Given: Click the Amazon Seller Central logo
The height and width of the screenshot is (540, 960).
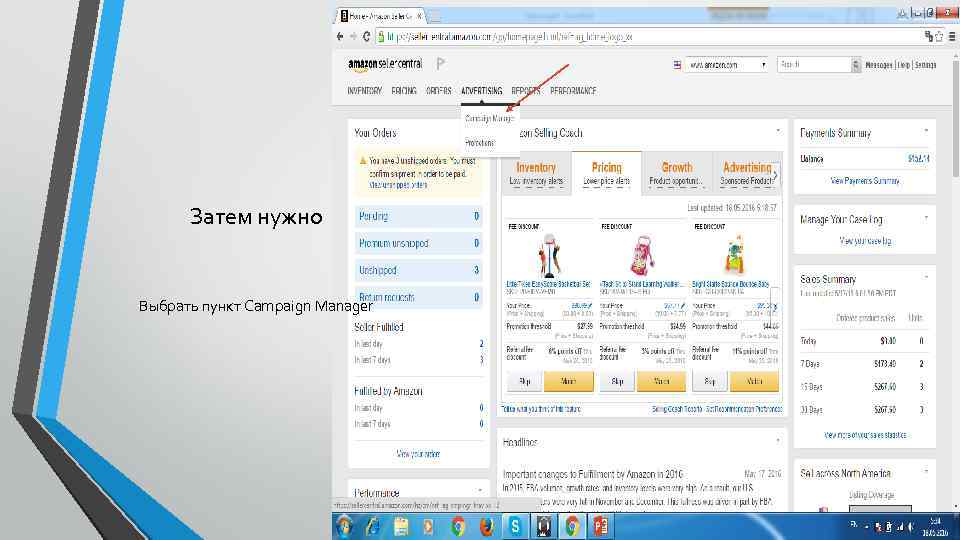Looking at the screenshot, I should point(384,64).
